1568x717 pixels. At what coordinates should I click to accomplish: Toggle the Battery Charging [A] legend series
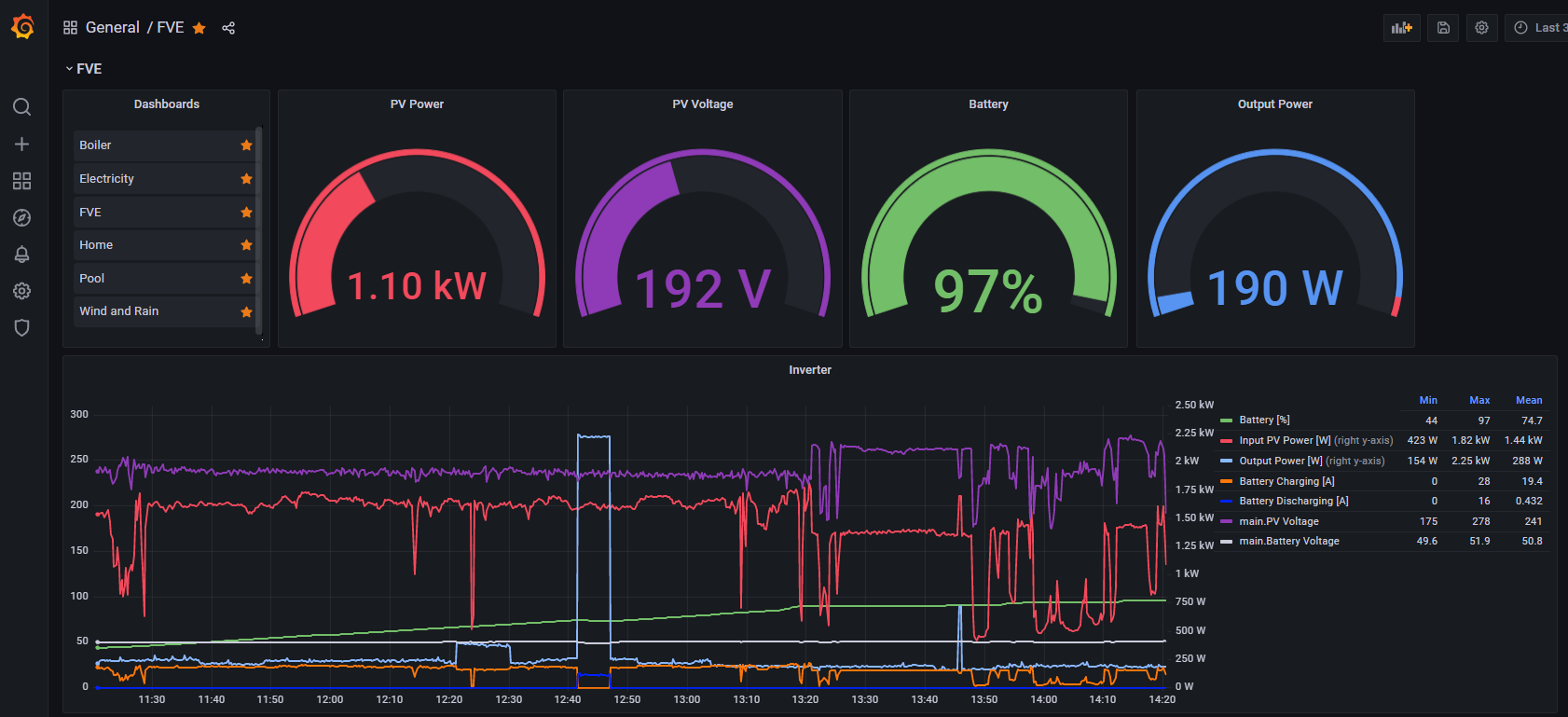[x=1286, y=481]
